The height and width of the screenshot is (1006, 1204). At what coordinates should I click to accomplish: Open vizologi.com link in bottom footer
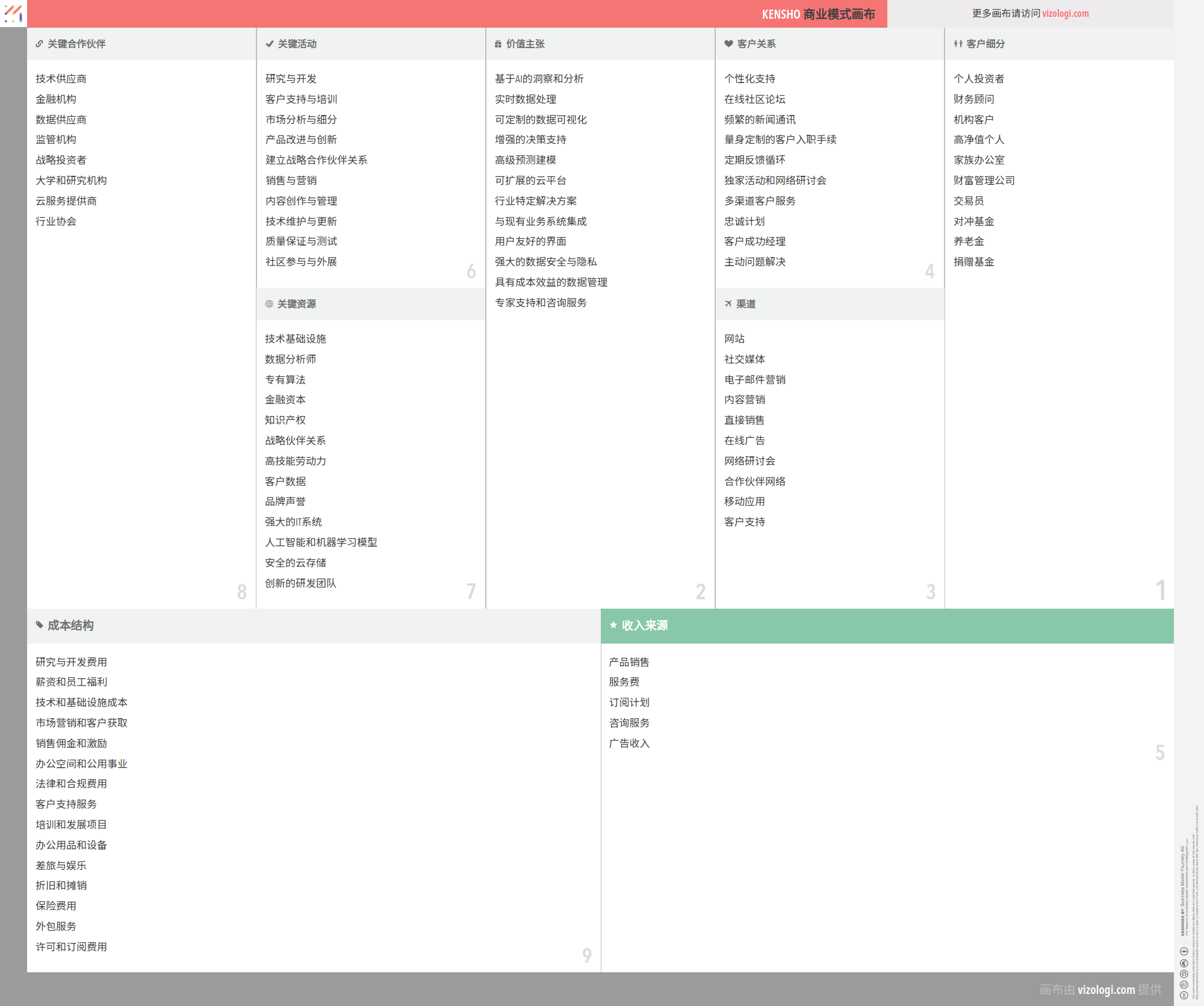coord(1106,989)
